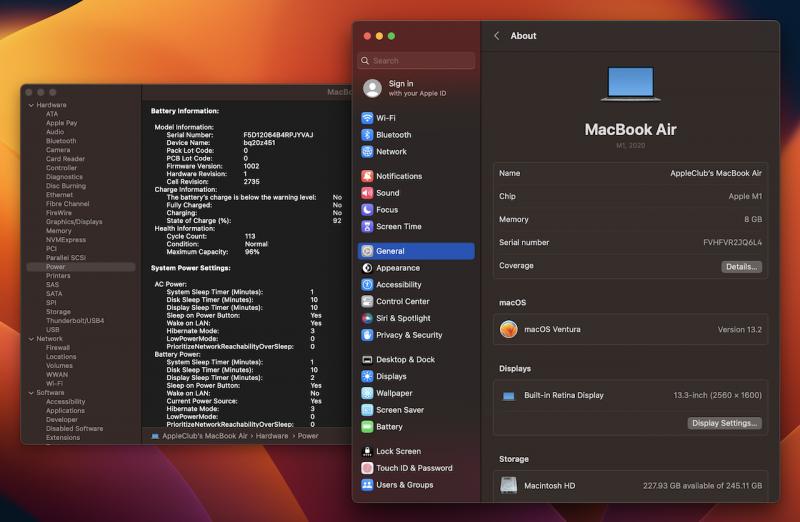The height and width of the screenshot is (522, 800).
Task: Select Thunderbolt/USB4 in hardware list
Action: pyautogui.click(x=74, y=321)
